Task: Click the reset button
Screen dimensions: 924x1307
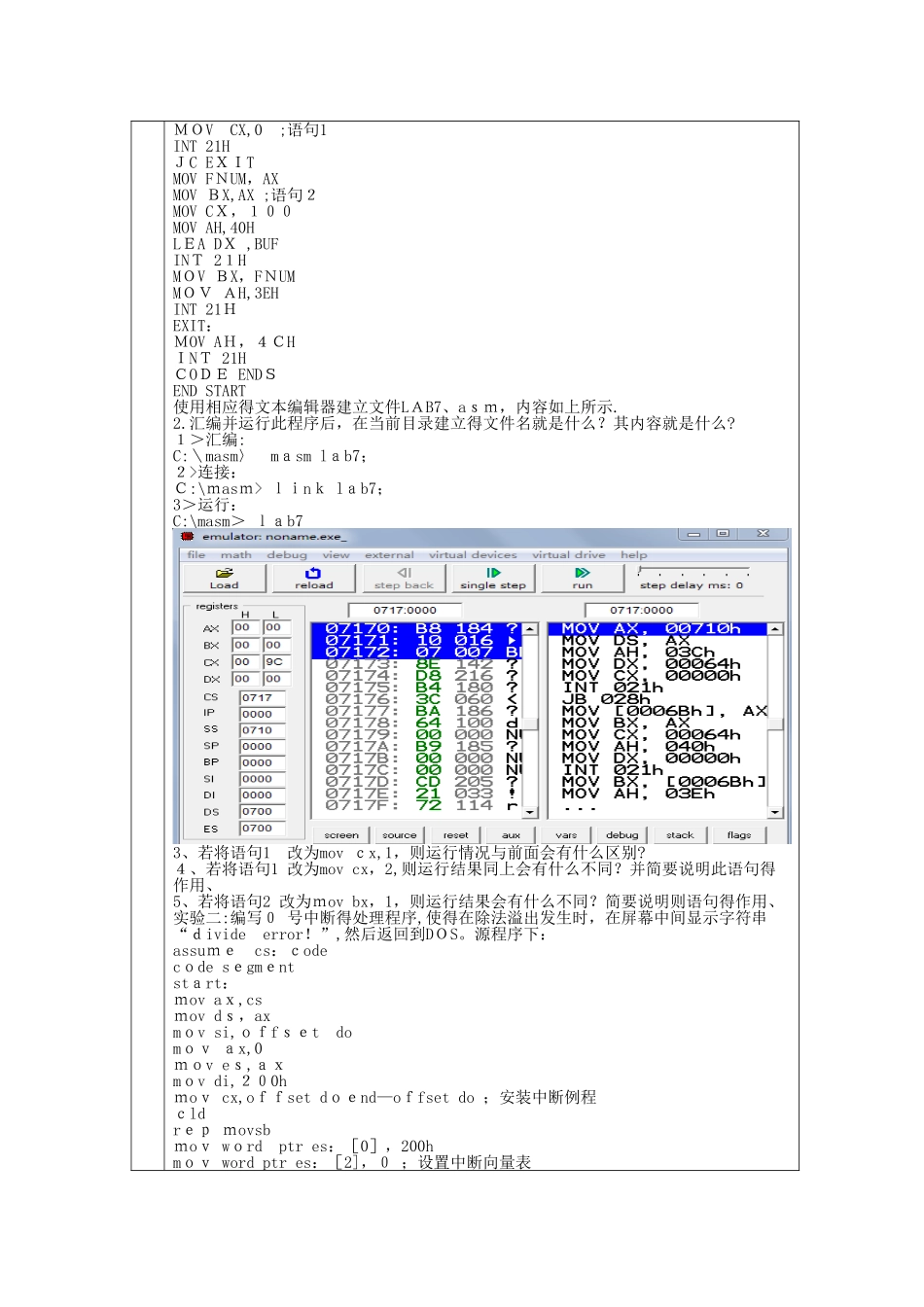Action: click(x=455, y=834)
